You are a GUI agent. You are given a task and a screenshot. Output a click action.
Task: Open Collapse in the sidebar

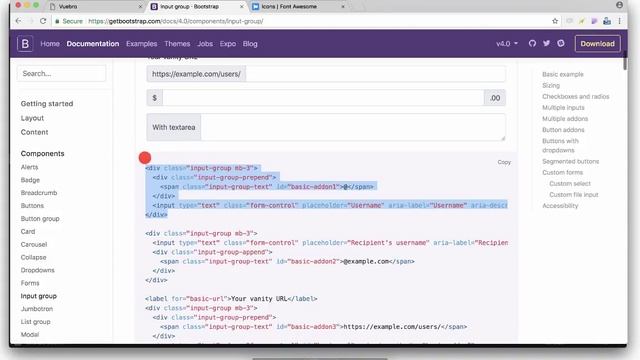[x=33, y=257]
